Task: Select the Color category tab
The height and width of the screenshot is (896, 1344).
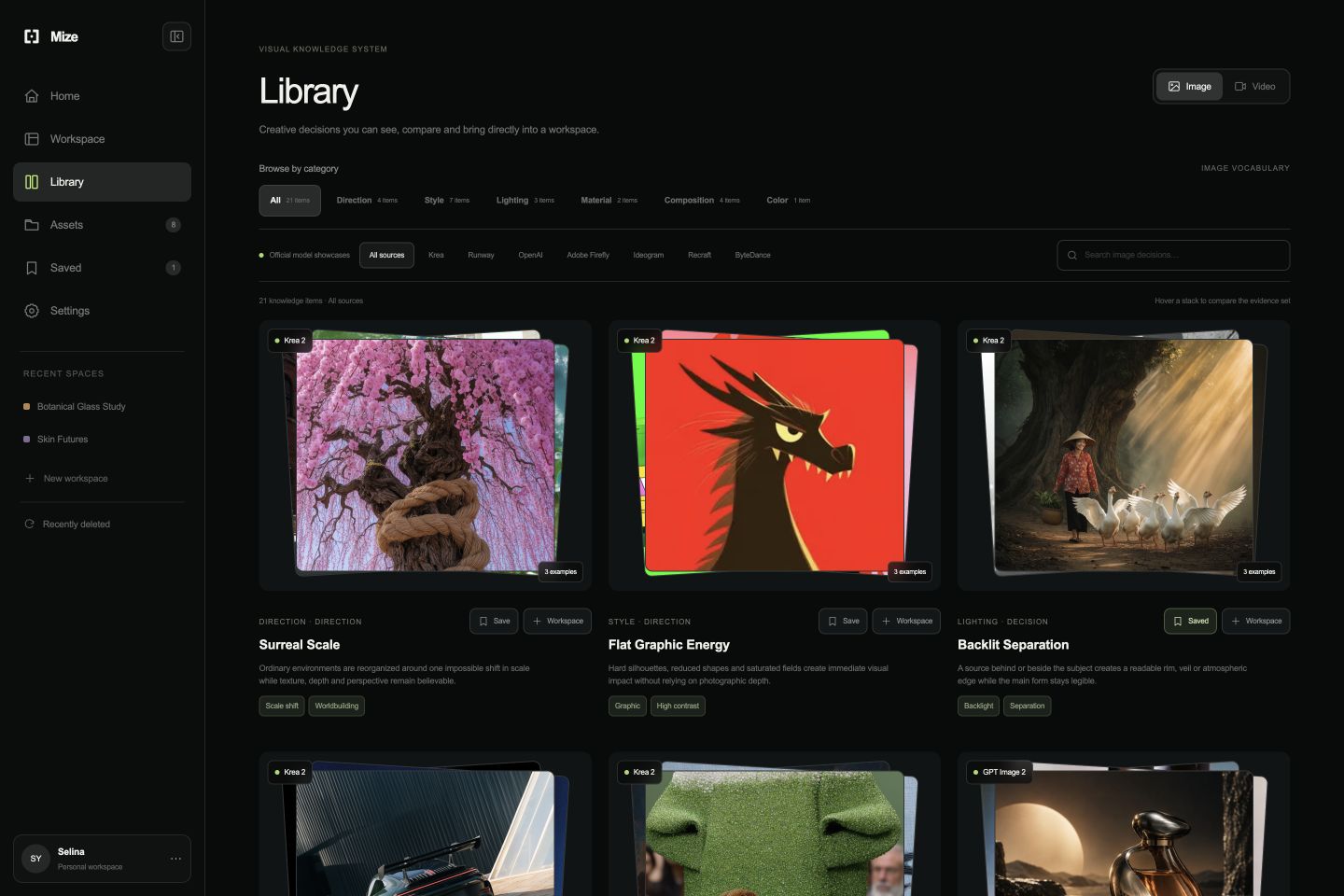Action: click(789, 201)
